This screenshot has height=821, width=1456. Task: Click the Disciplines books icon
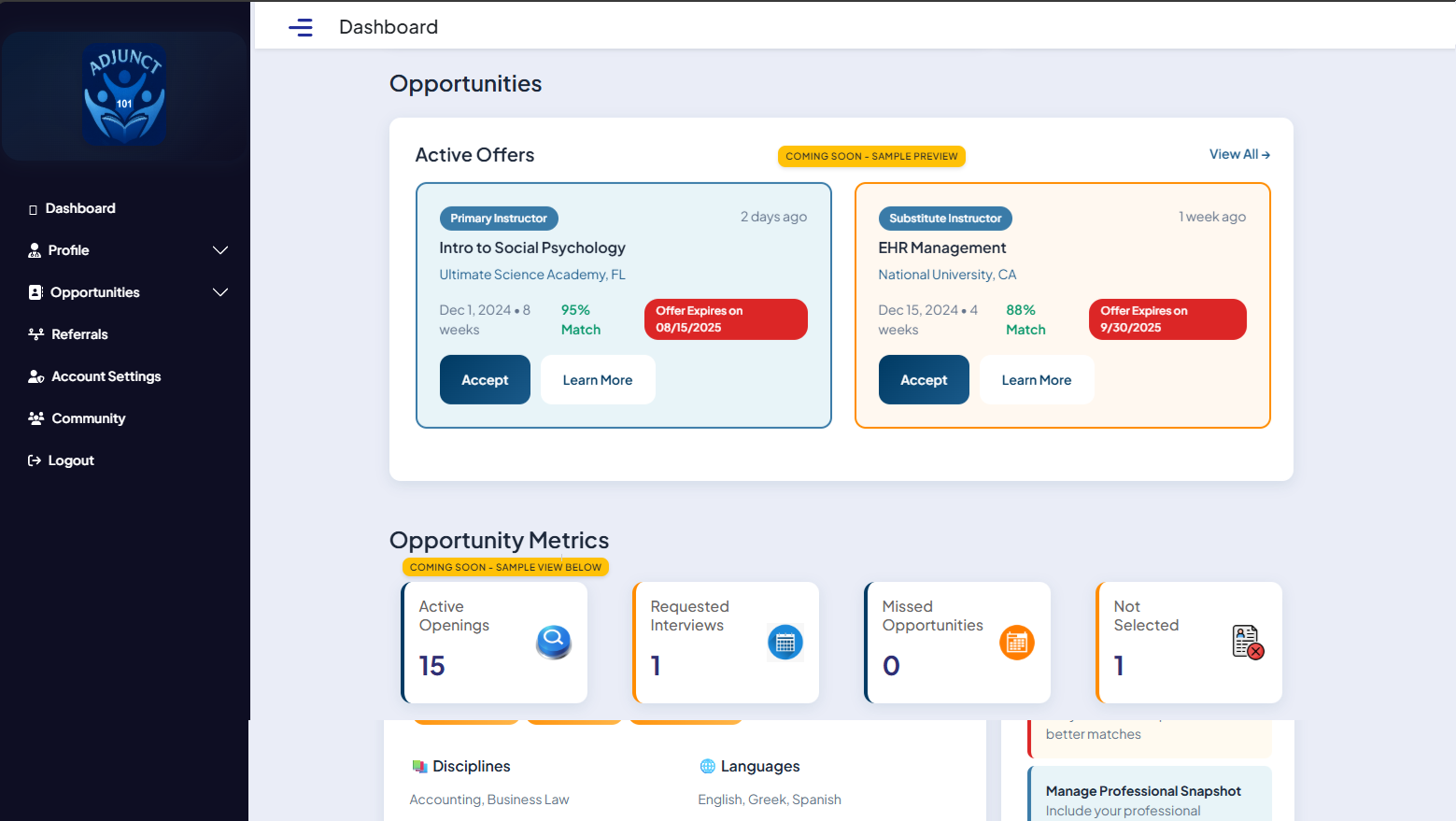point(419,766)
